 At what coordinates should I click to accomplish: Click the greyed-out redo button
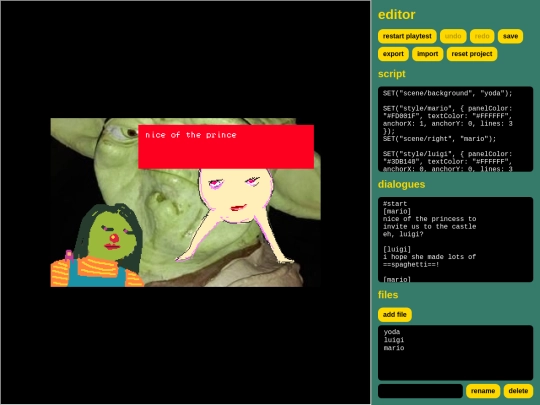482,36
